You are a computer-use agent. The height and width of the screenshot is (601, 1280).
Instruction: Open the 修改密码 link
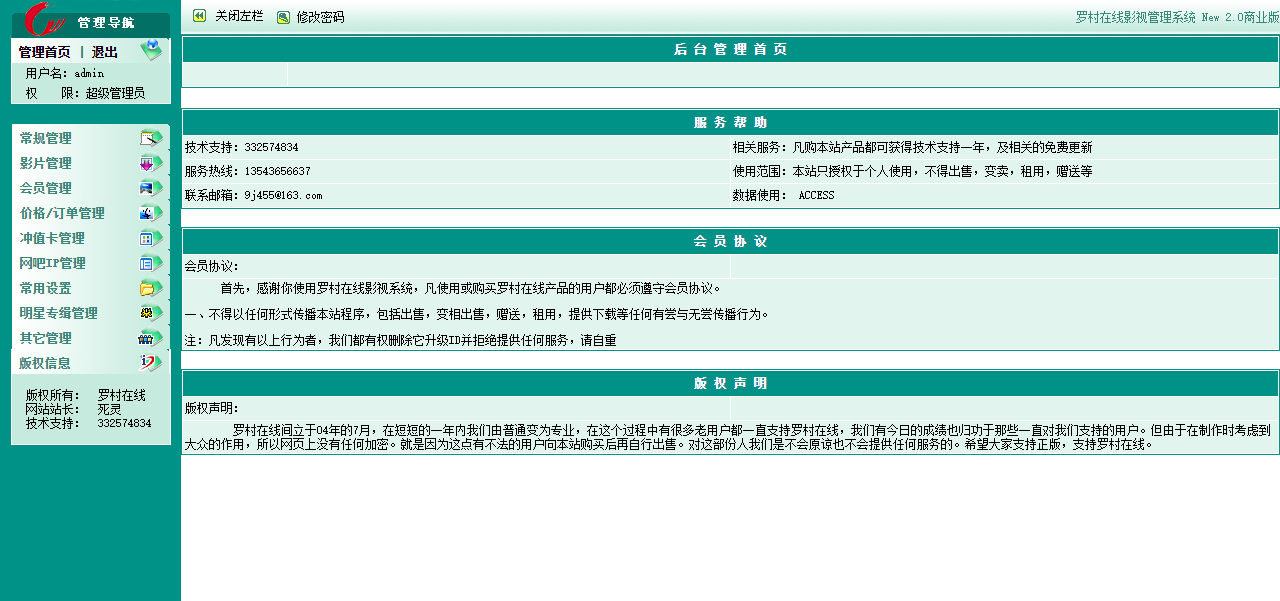(320, 17)
